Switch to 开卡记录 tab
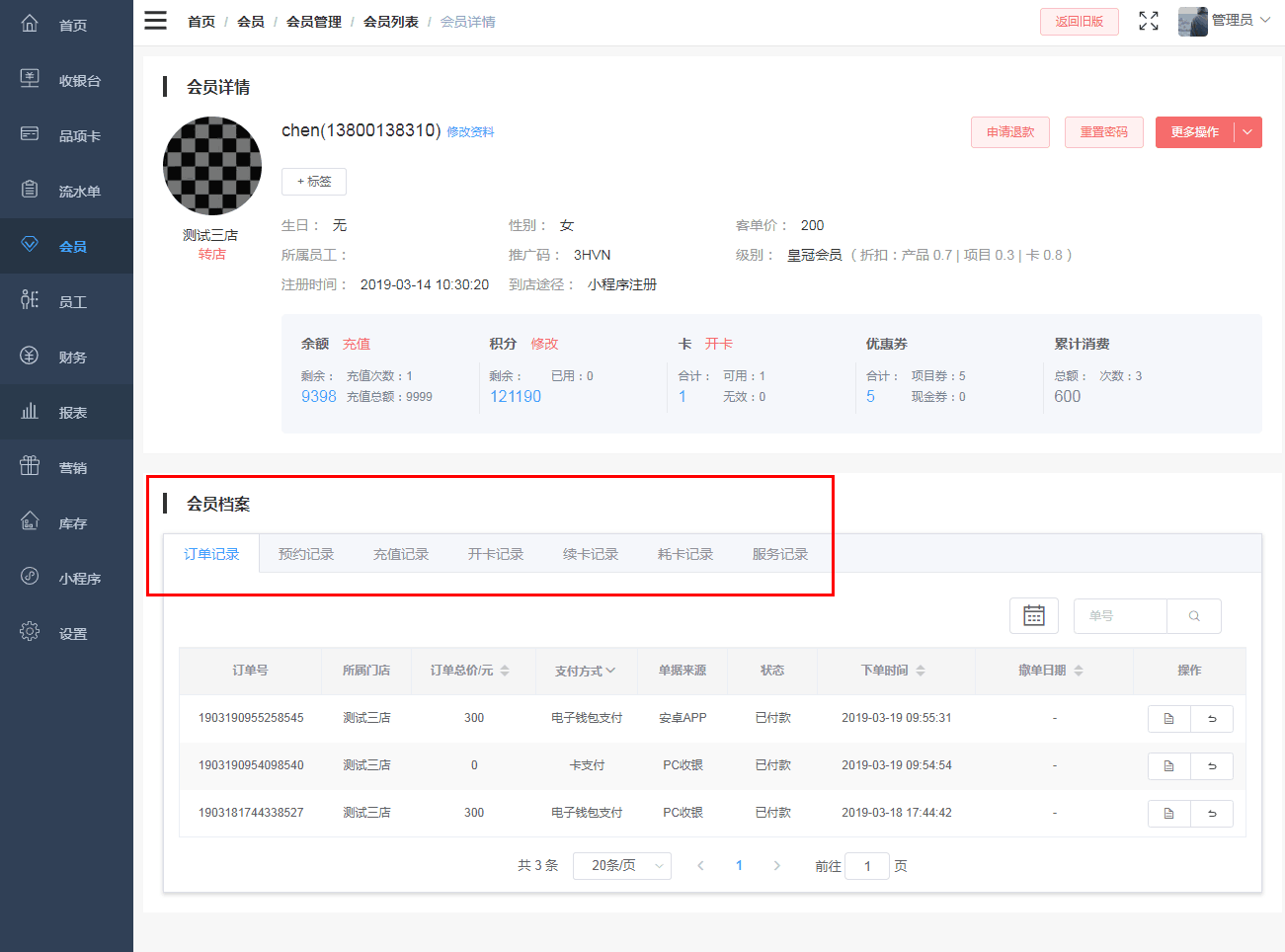Viewport: 1285px width, 952px height. click(x=496, y=554)
